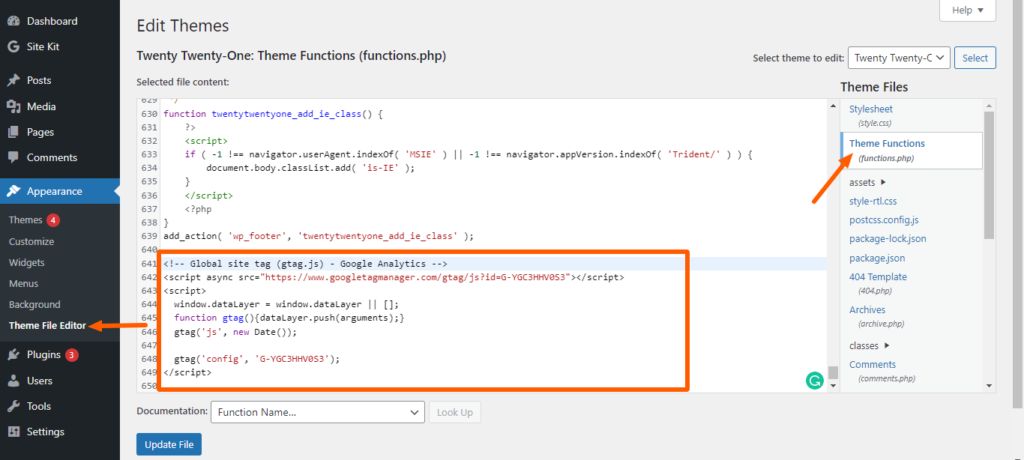
Task: Open the postcss.config.js file
Action: (884, 220)
